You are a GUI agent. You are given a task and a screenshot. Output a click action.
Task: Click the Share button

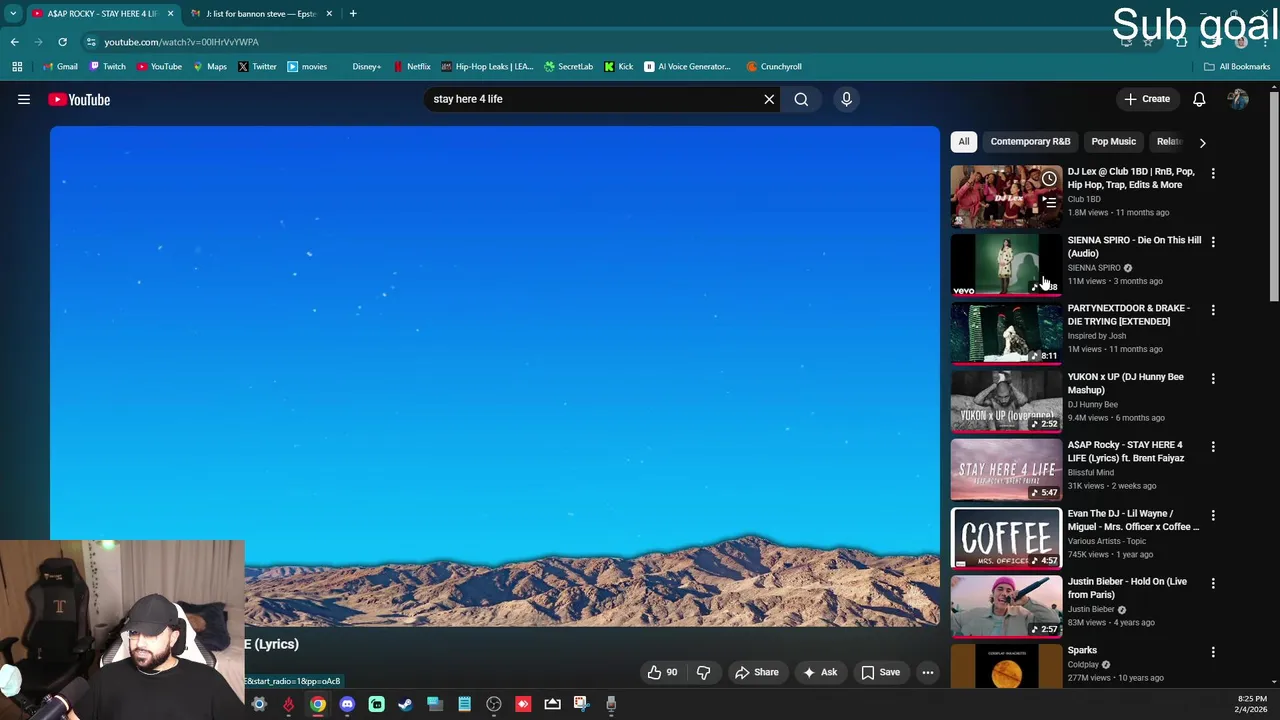756,672
